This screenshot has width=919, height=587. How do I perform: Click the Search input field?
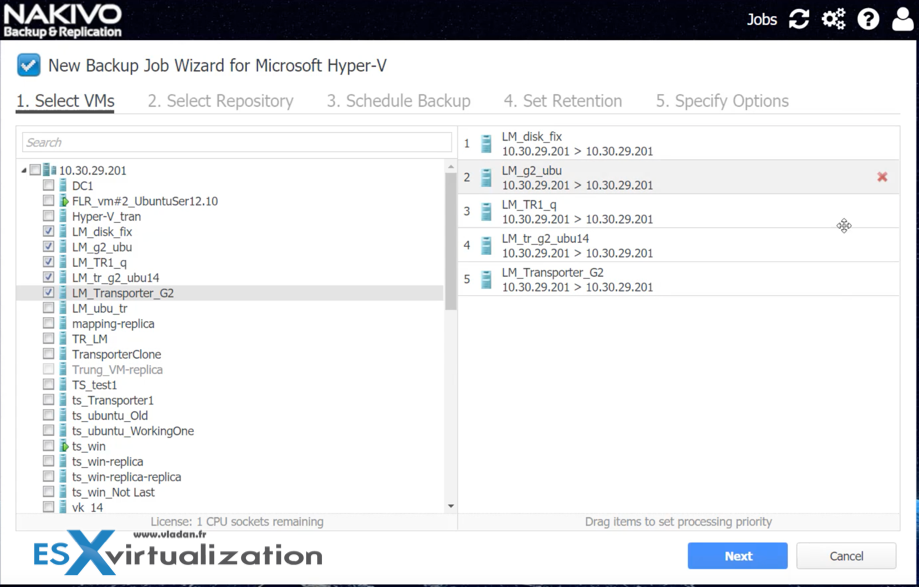click(237, 142)
